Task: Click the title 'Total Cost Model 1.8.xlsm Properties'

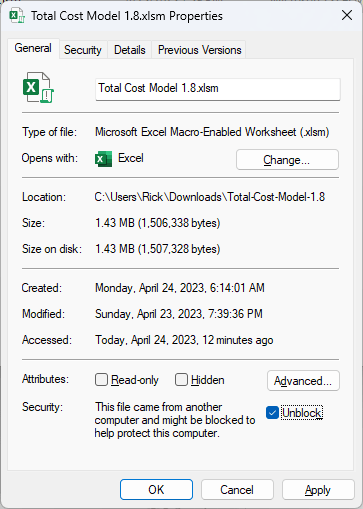Action: click(x=127, y=16)
